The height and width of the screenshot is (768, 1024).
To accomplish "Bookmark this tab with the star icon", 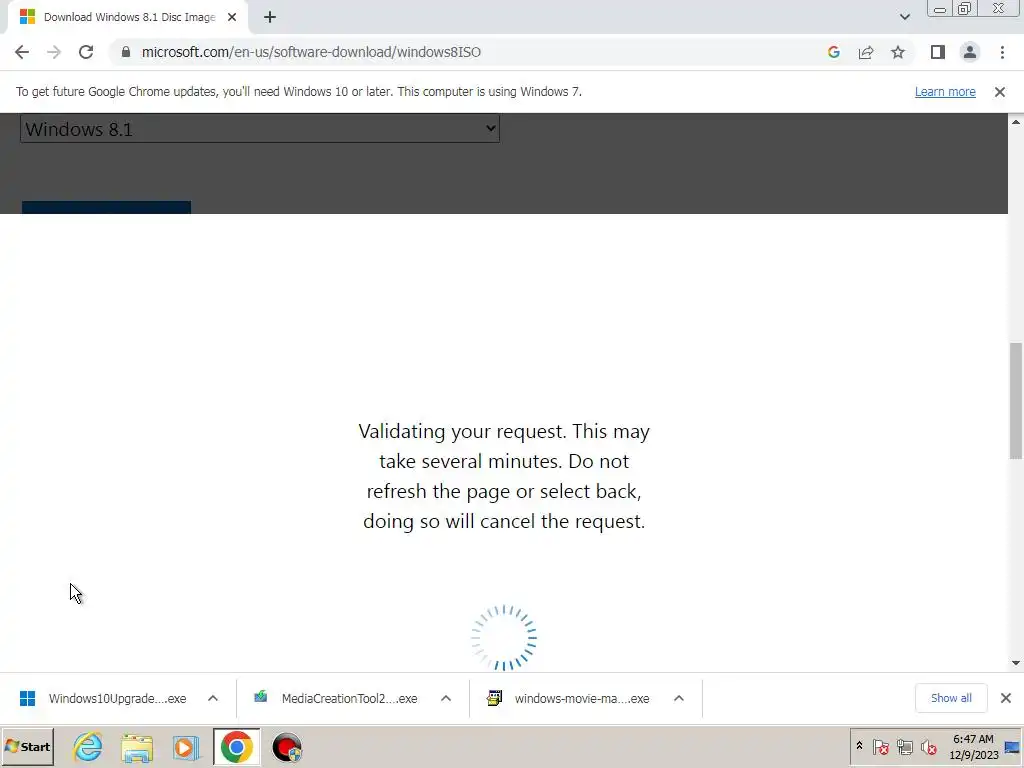I will click(x=898, y=52).
